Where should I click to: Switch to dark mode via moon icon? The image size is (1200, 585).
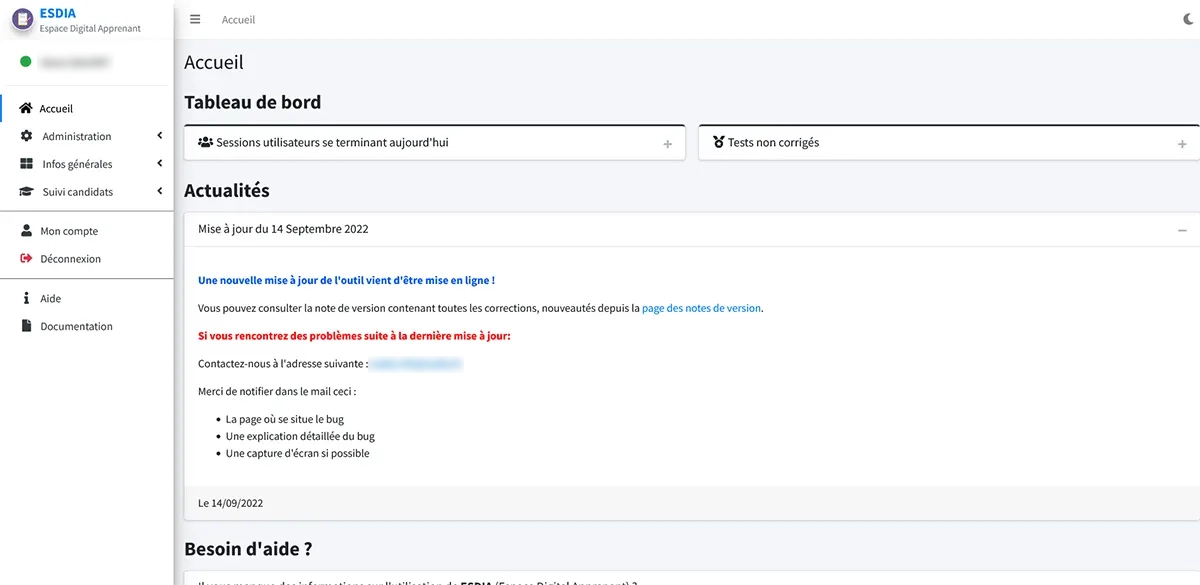pyautogui.click(x=1188, y=19)
